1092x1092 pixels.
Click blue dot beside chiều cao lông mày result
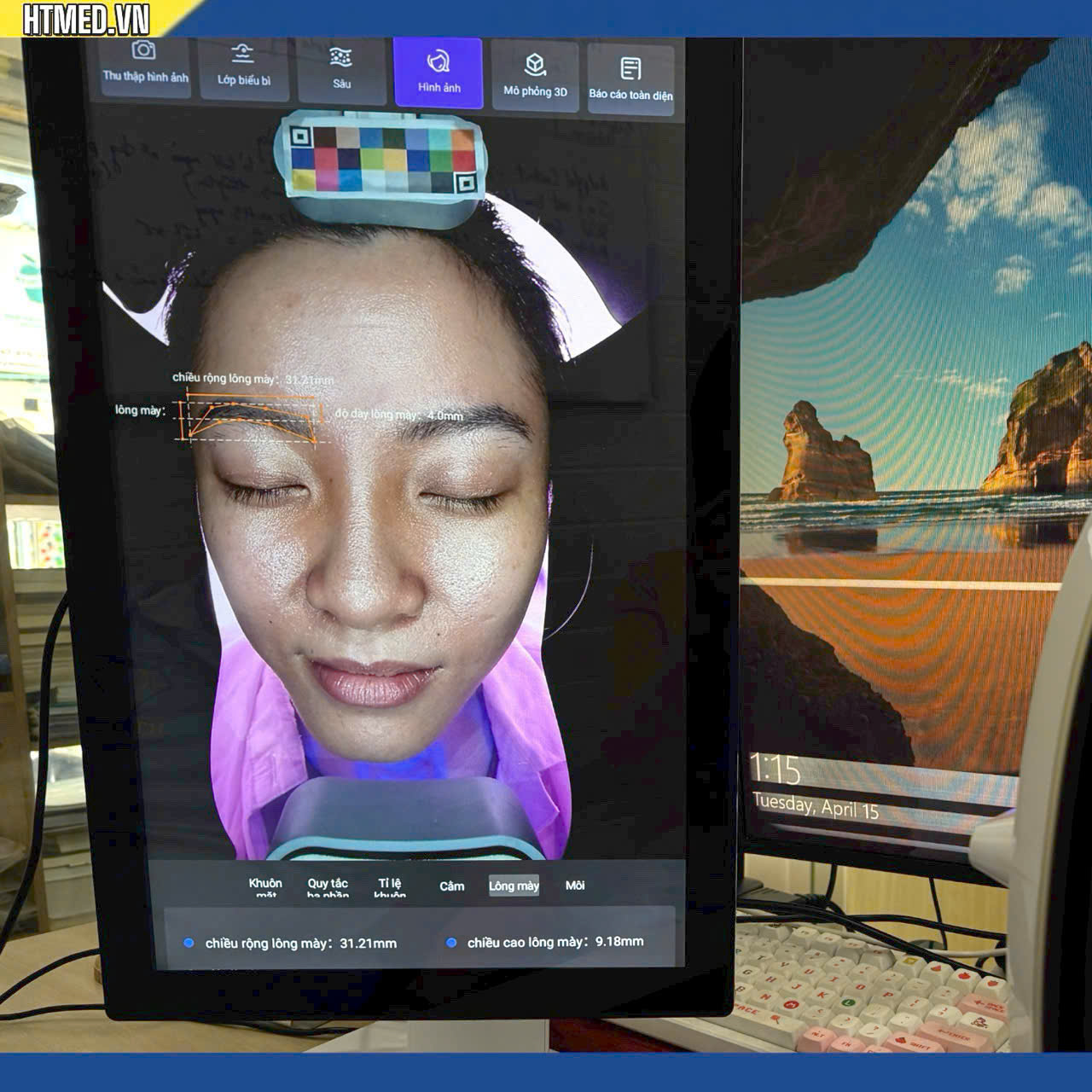click(x=451, y=943)
